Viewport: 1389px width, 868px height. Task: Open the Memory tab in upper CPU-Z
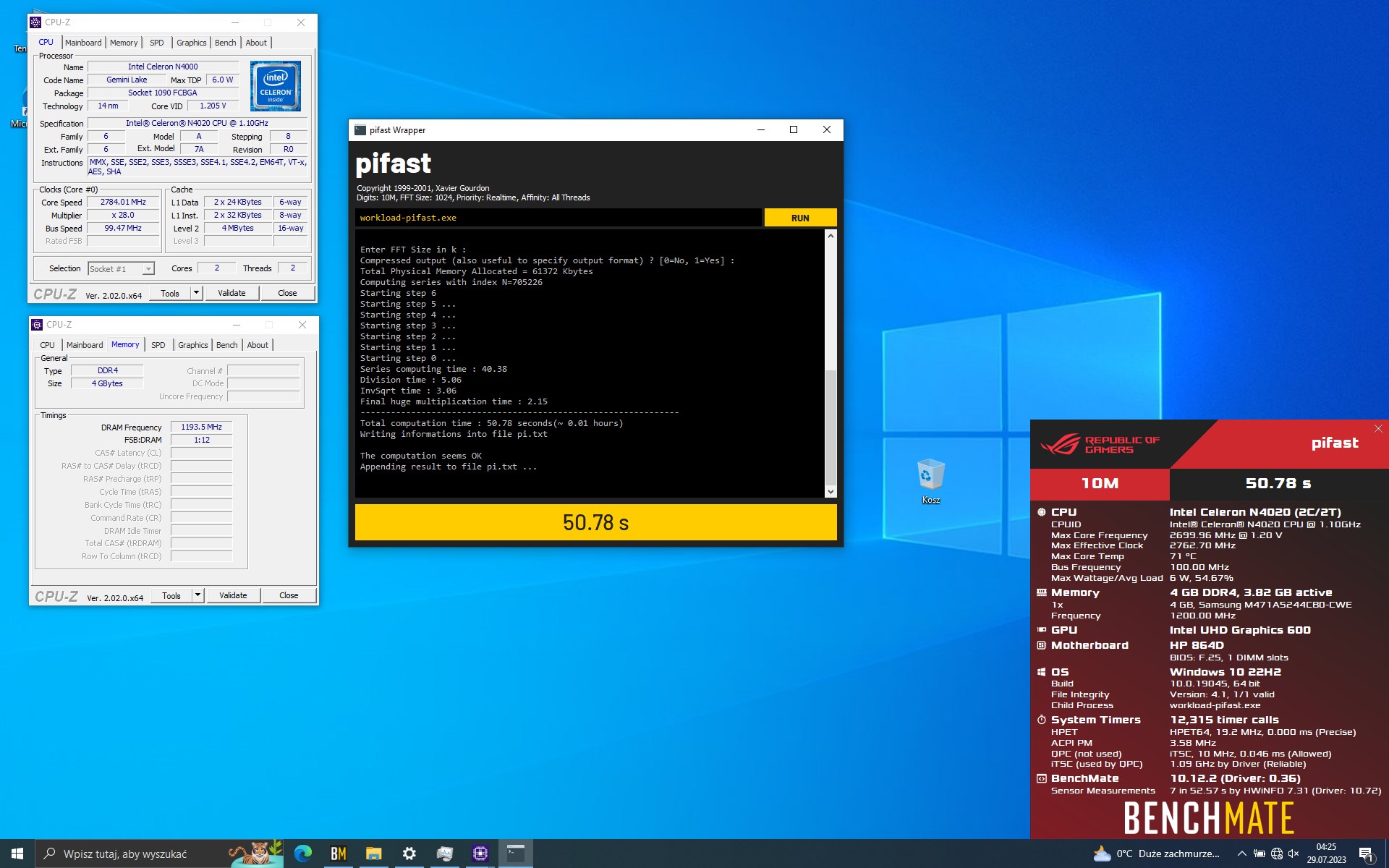(x=124, y=43)
